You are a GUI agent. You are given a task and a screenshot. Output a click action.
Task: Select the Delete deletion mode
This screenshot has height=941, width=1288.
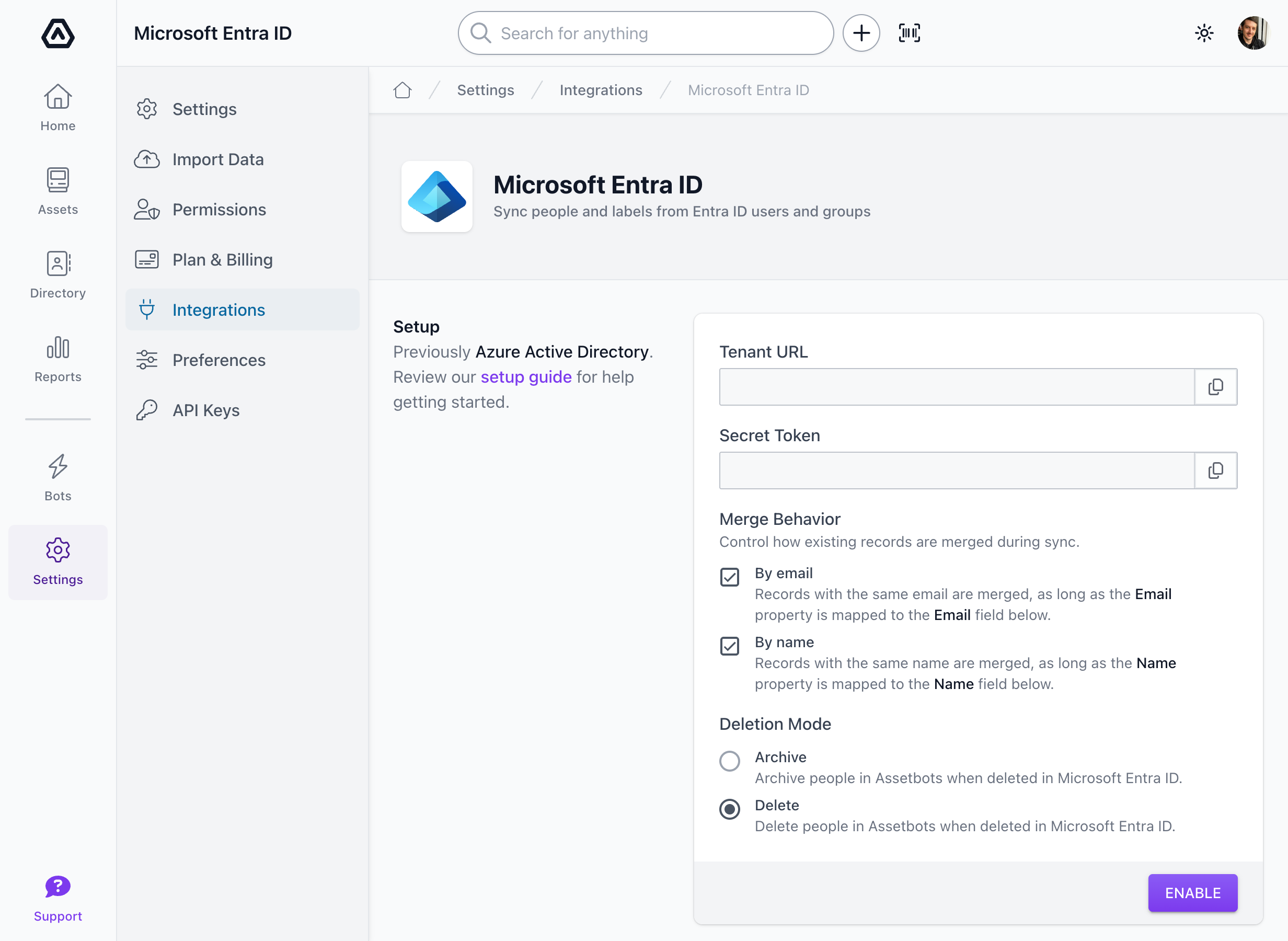[729, 809]
